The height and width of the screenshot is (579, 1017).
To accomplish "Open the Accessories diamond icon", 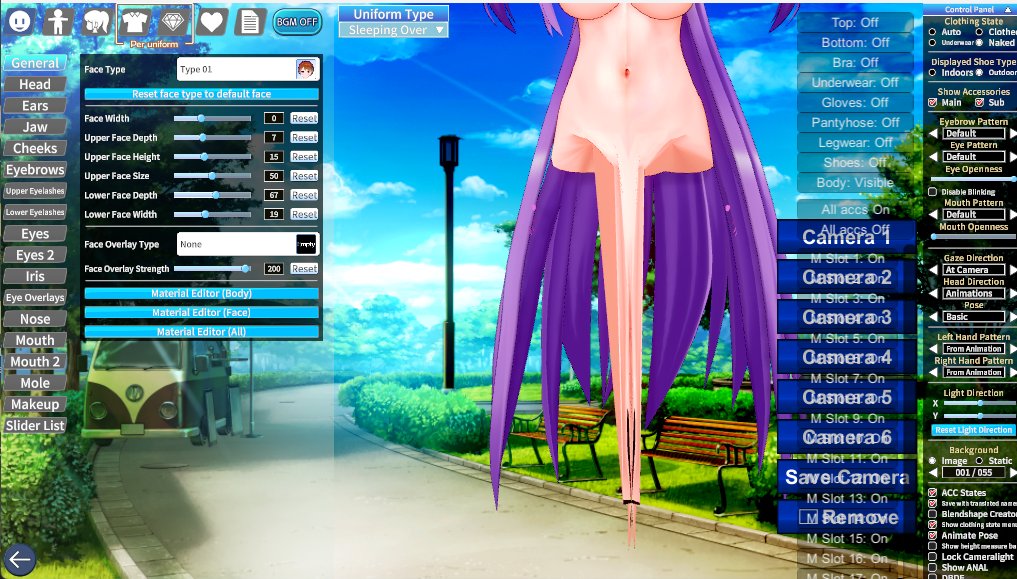I will tap(173, 21).
